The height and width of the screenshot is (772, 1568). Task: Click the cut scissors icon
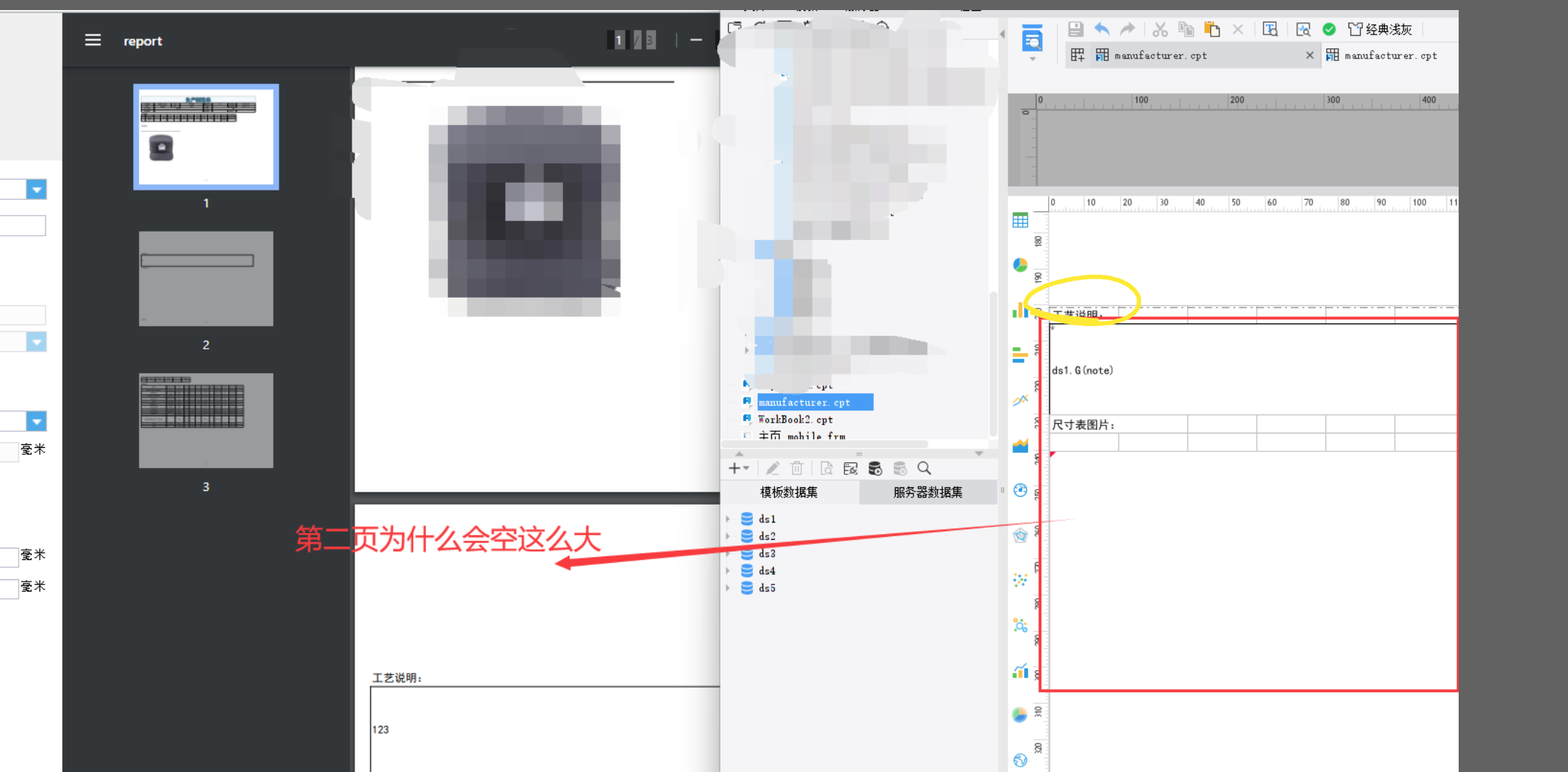1159,29
